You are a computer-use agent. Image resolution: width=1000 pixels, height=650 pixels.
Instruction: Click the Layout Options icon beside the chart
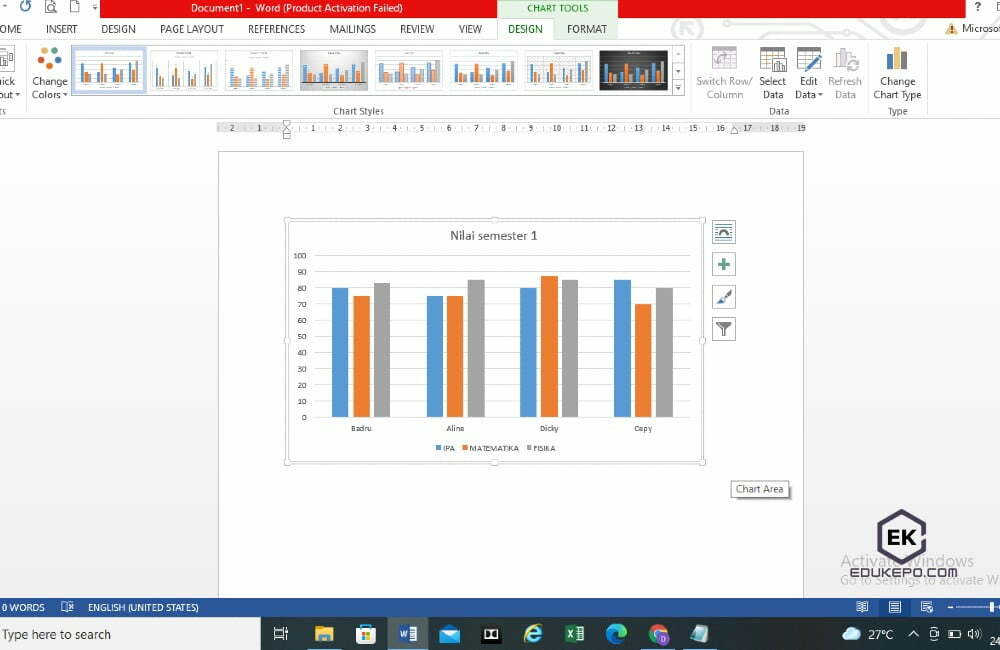pos(723,231)
